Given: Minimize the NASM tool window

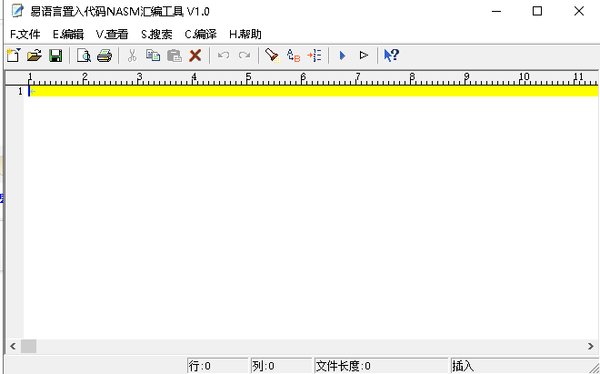Looking at the screenshot, I should tap(496, 11).
